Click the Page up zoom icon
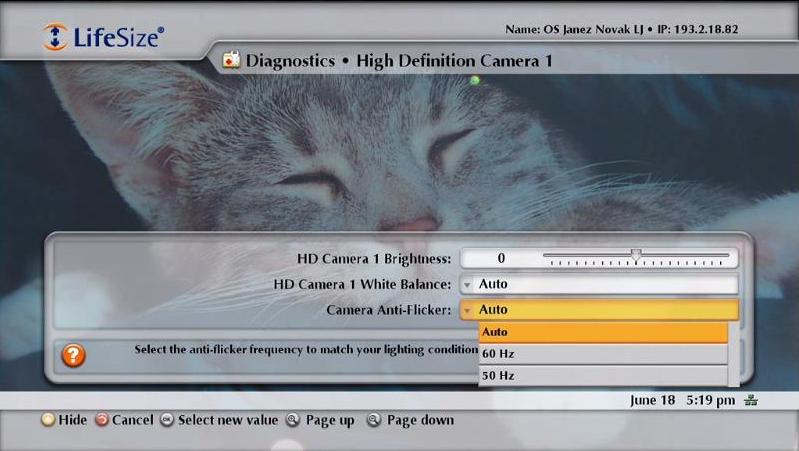The height and width of the screenshot is (451, 799). [293, 420]
